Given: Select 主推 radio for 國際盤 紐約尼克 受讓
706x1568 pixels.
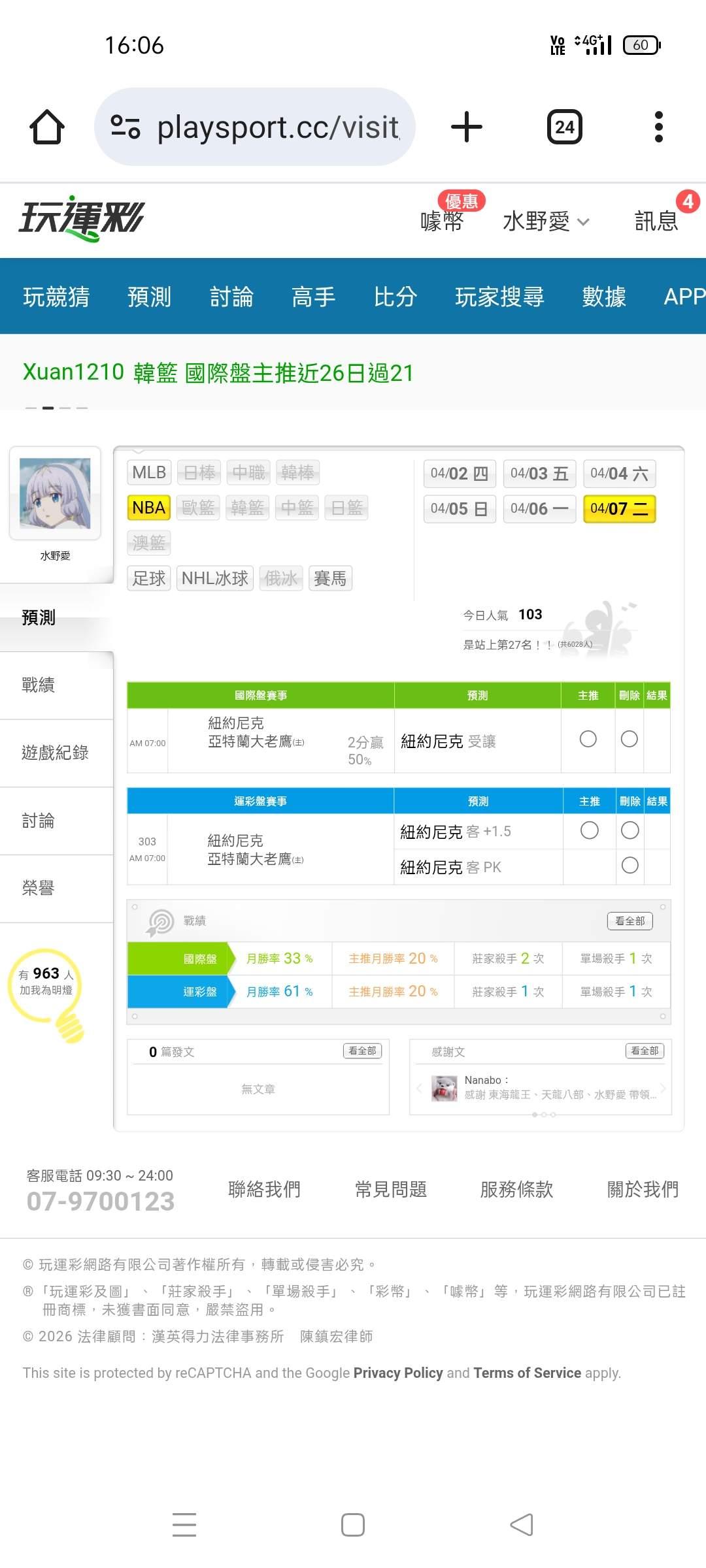Looking at the screenshot, I should 588,739.
